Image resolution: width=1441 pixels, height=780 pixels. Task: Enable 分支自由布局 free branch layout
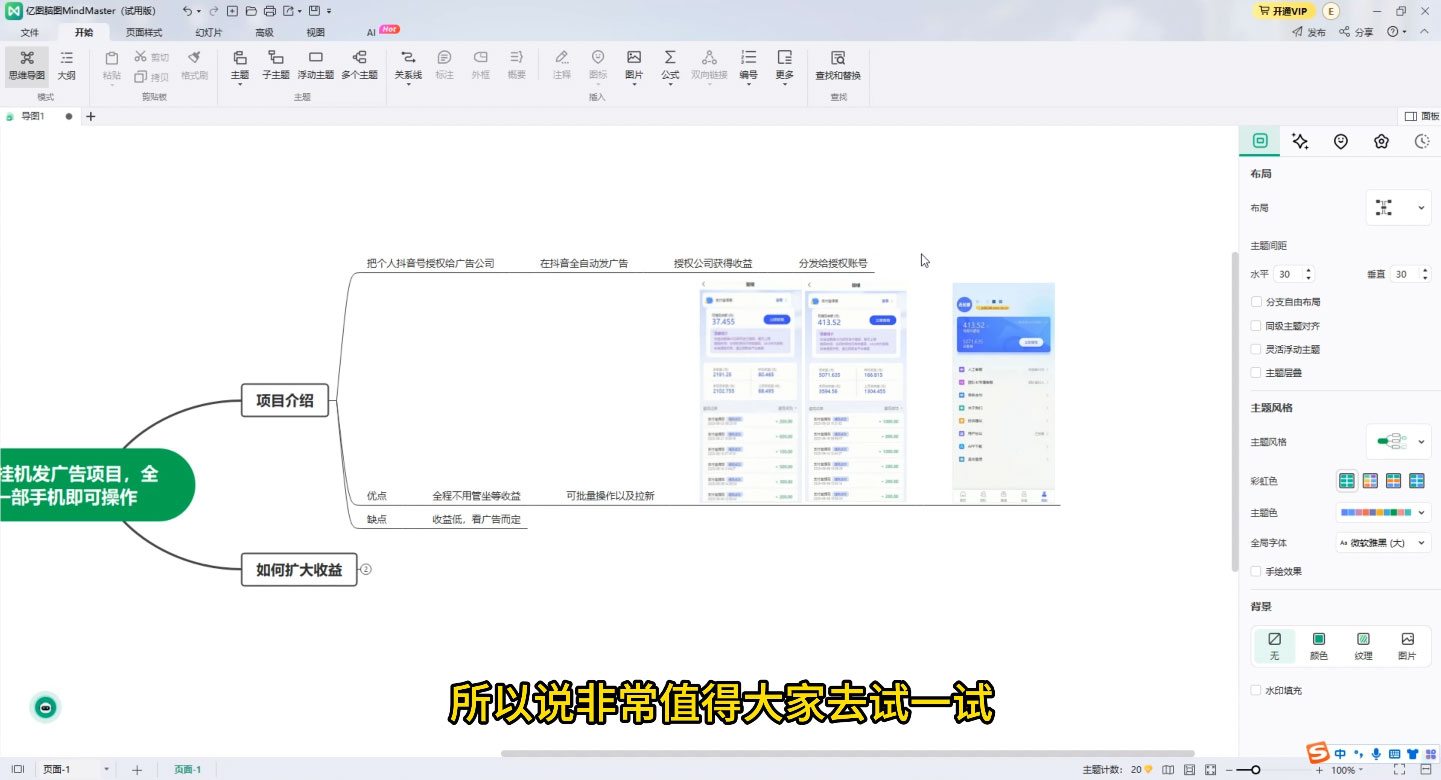[x=1256, y=301]
